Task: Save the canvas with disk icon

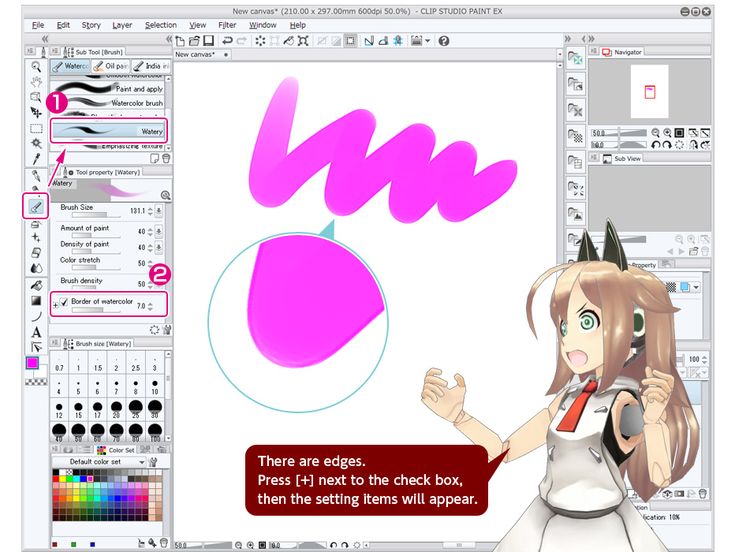Action: tap(208, 41)
